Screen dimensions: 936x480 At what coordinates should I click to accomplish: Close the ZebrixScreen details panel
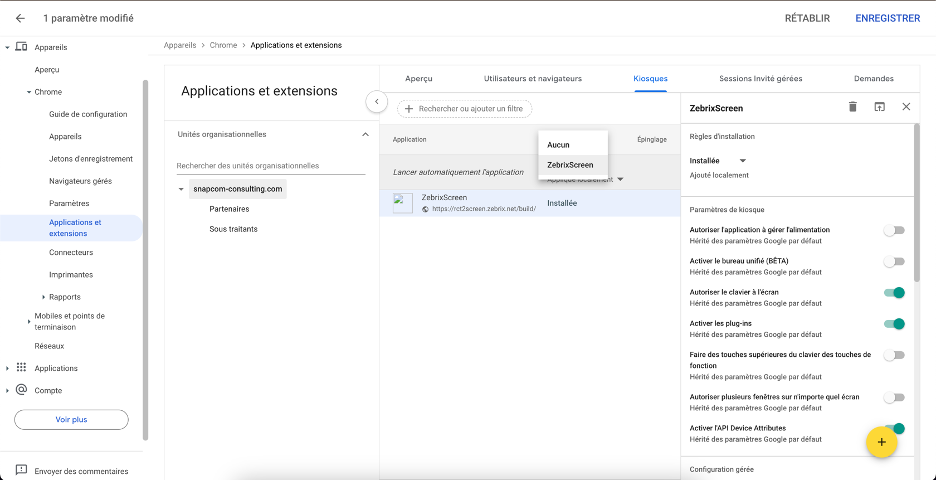906,107
